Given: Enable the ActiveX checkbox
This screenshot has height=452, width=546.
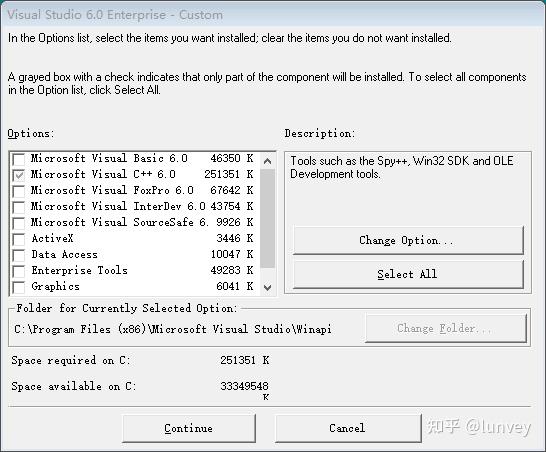Looking at the screenshot, I should (x=18, y=239).
